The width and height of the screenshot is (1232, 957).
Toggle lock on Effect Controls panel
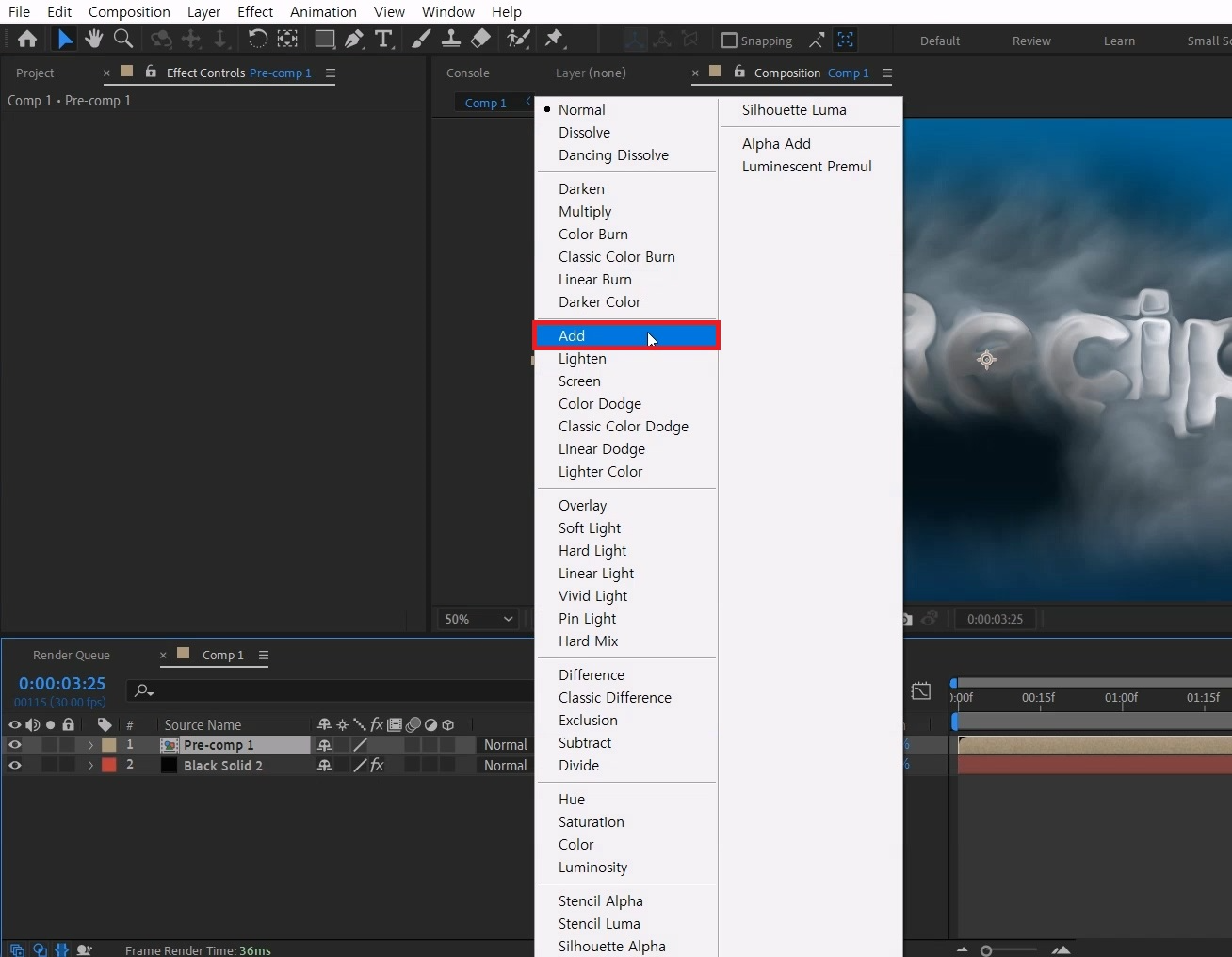(151, 72)
